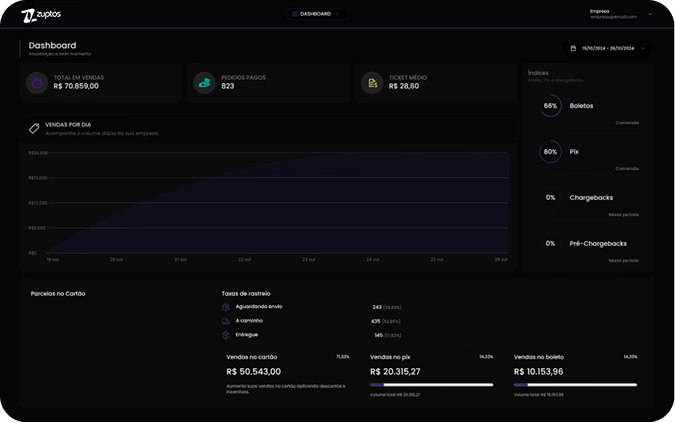Expand the Empresa account dropdown

(650, 15)
